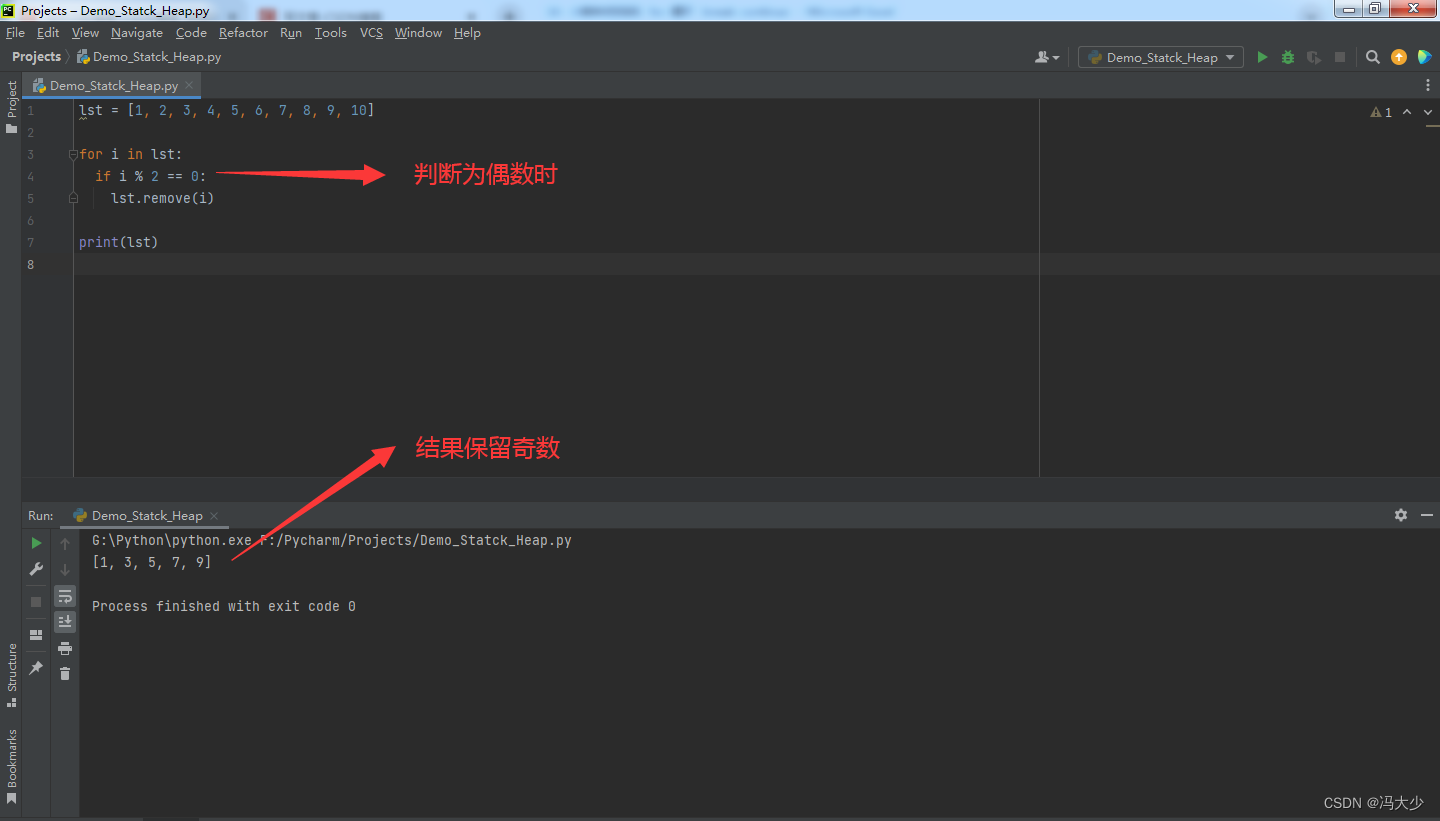This screenshot has height=821, width=1440.
Task: Restore layout icon in Run panel
Action: click(x=36, y=635)
